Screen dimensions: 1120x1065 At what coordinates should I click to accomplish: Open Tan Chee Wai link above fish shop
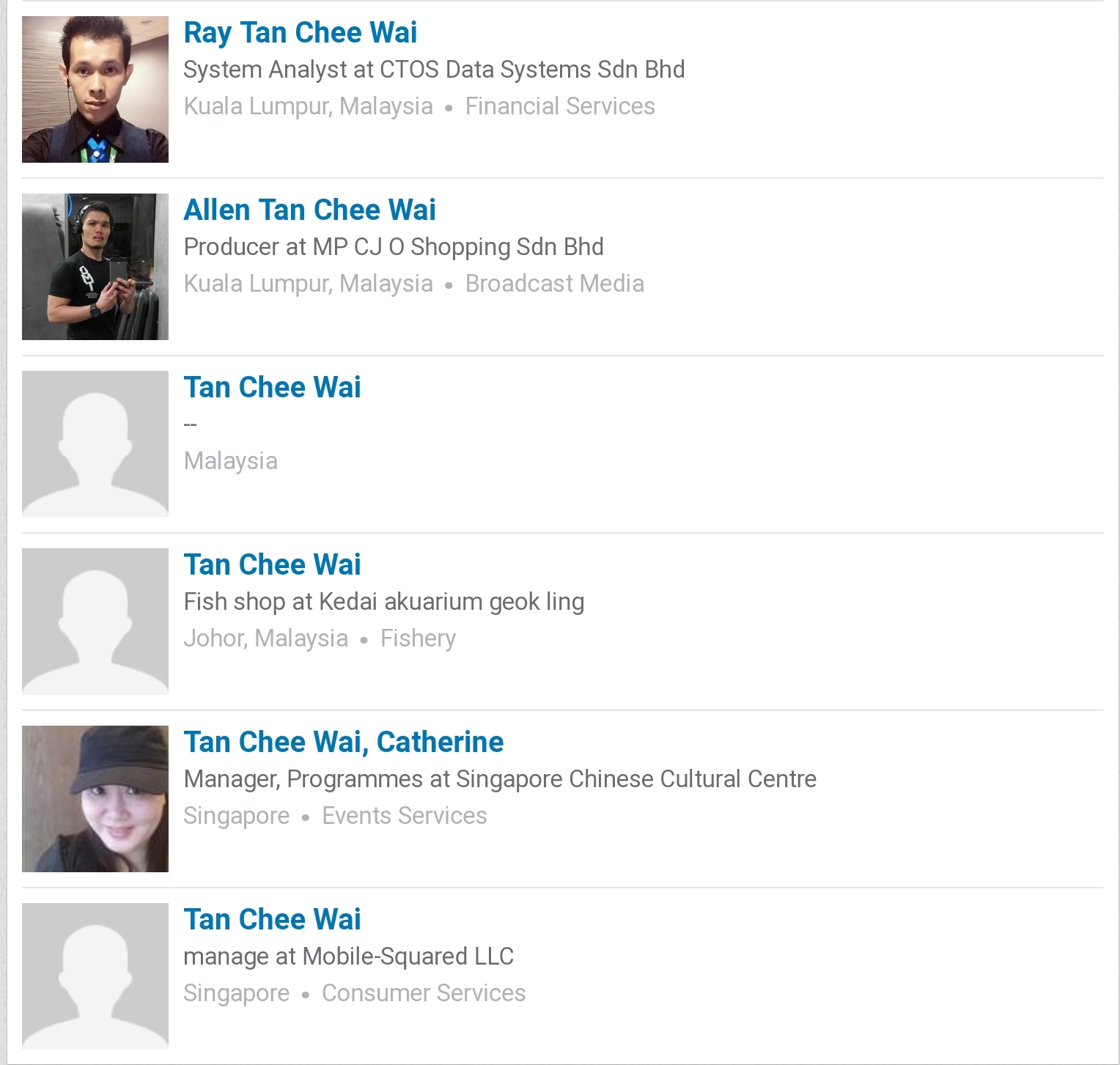[272, 565]
